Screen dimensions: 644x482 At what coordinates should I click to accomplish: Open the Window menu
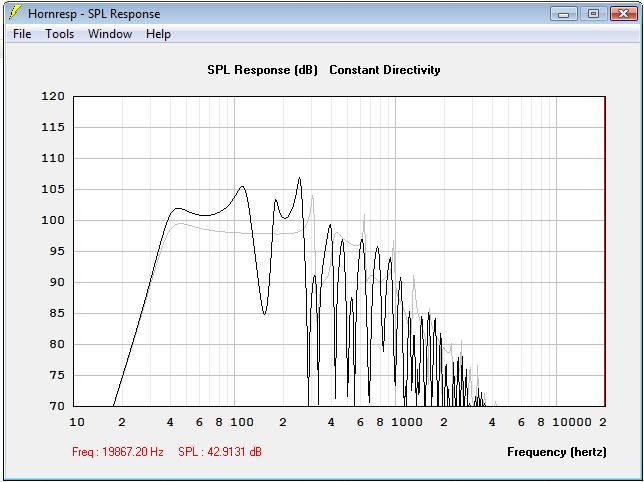coord(110,34)
